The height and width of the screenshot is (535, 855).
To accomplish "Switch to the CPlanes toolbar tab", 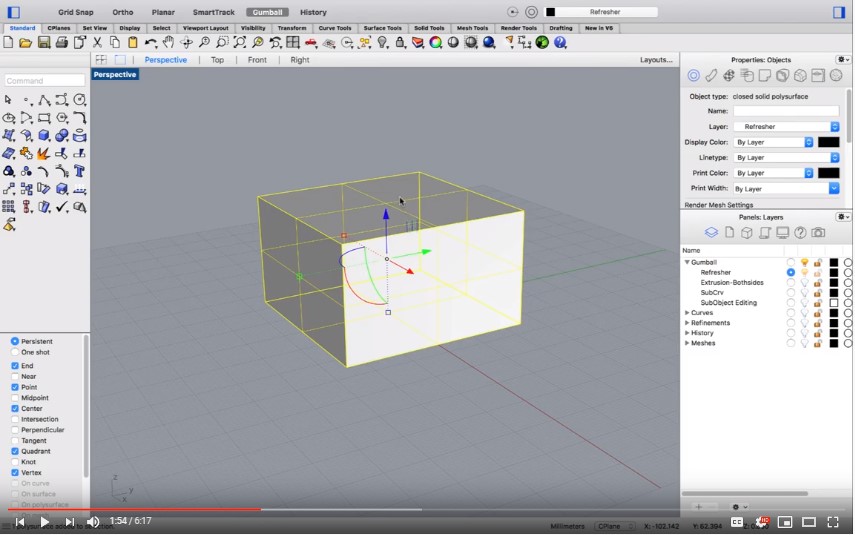I will click(x=58, y=28).
